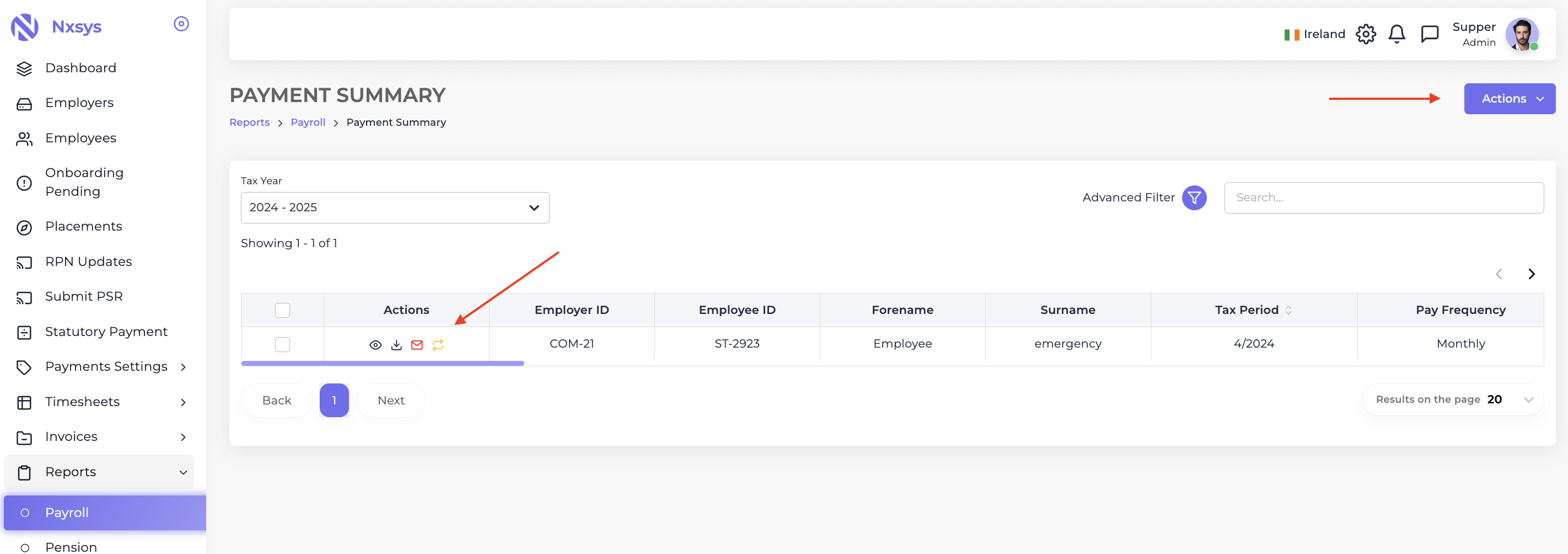Click the RPN Updates cast icon
This screenshot has height=554, width=1568.
click(24, 262)
